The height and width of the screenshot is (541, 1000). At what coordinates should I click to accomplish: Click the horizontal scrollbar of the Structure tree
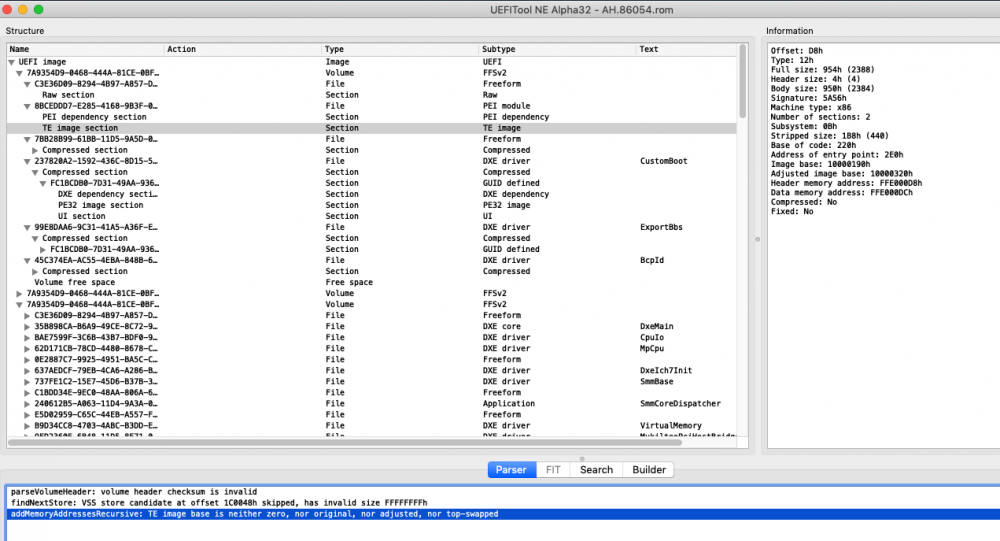click(344, 442)
